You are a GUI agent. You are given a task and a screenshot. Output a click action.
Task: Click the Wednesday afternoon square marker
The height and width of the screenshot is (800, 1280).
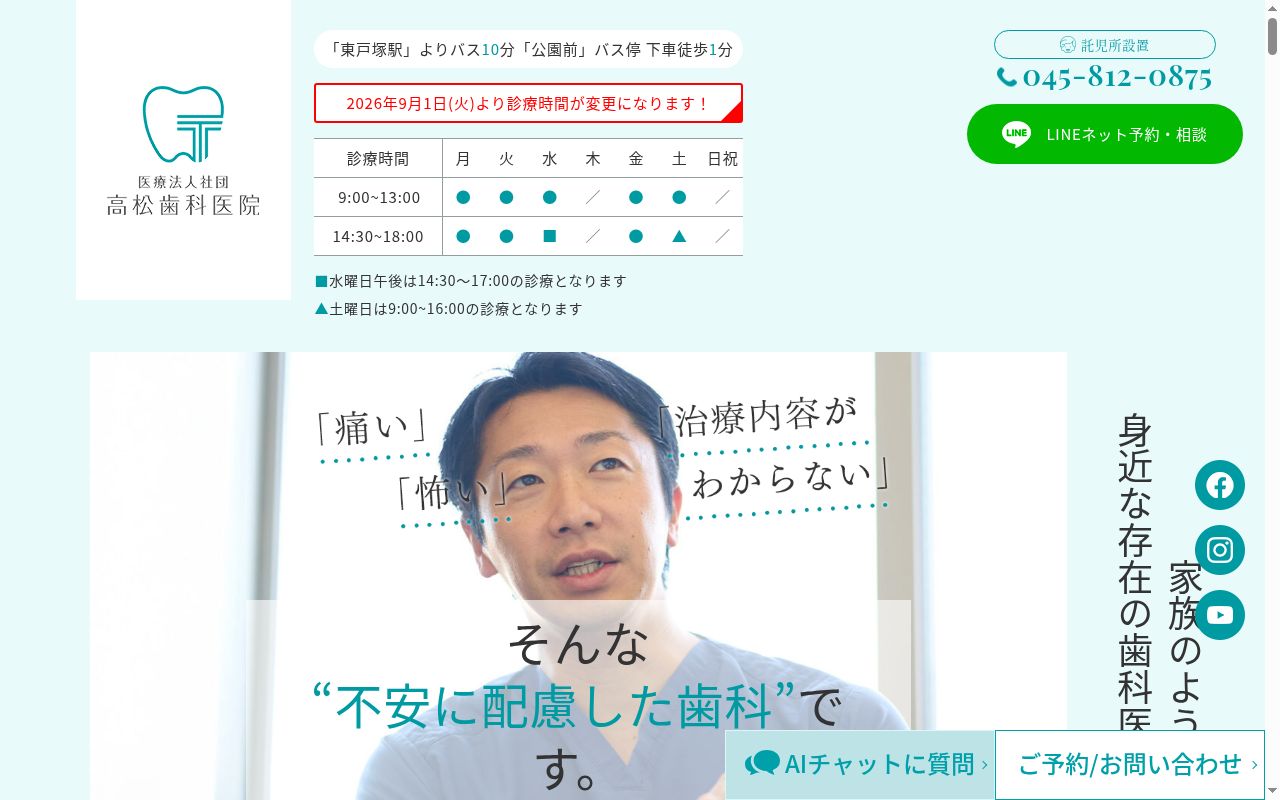[x=549, y=236]
